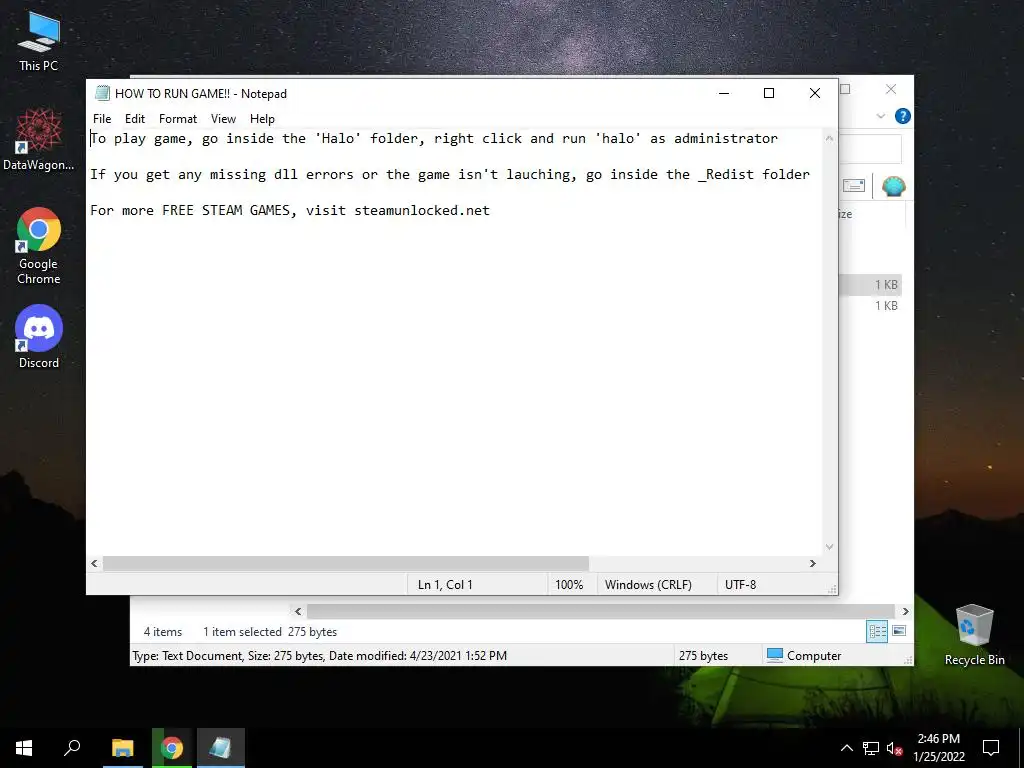Viewport: 1024px width, 768px height.
Task: Open taskbar Search magnifier
Action: 72,748
